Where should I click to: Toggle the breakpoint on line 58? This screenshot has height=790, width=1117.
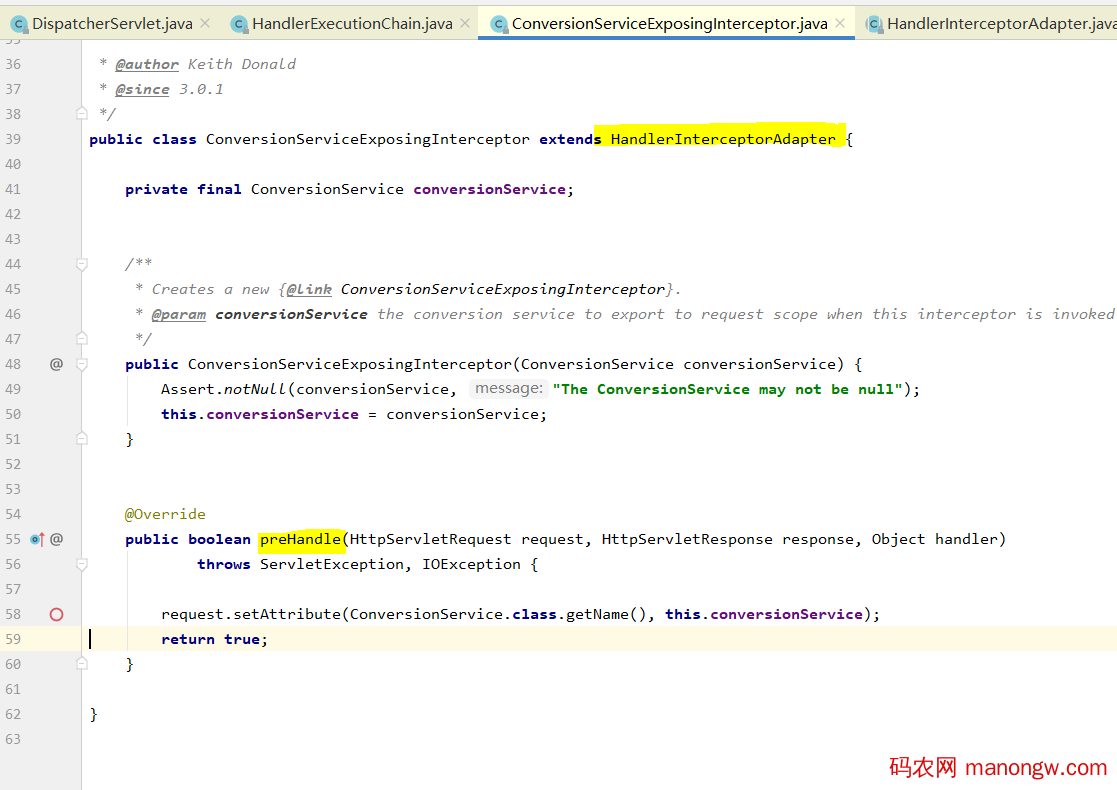pos(57,614)
